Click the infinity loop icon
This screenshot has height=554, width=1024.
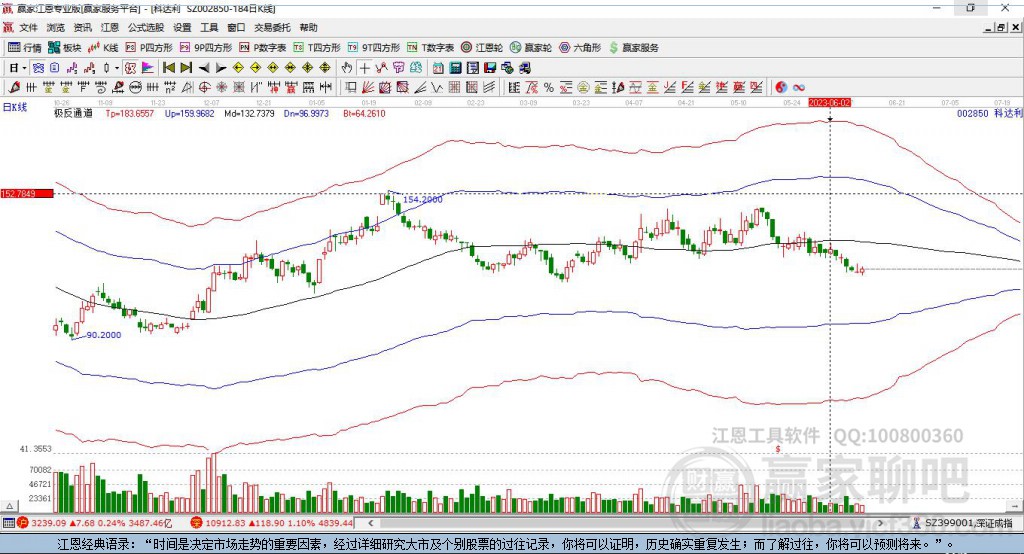point(799,88)
